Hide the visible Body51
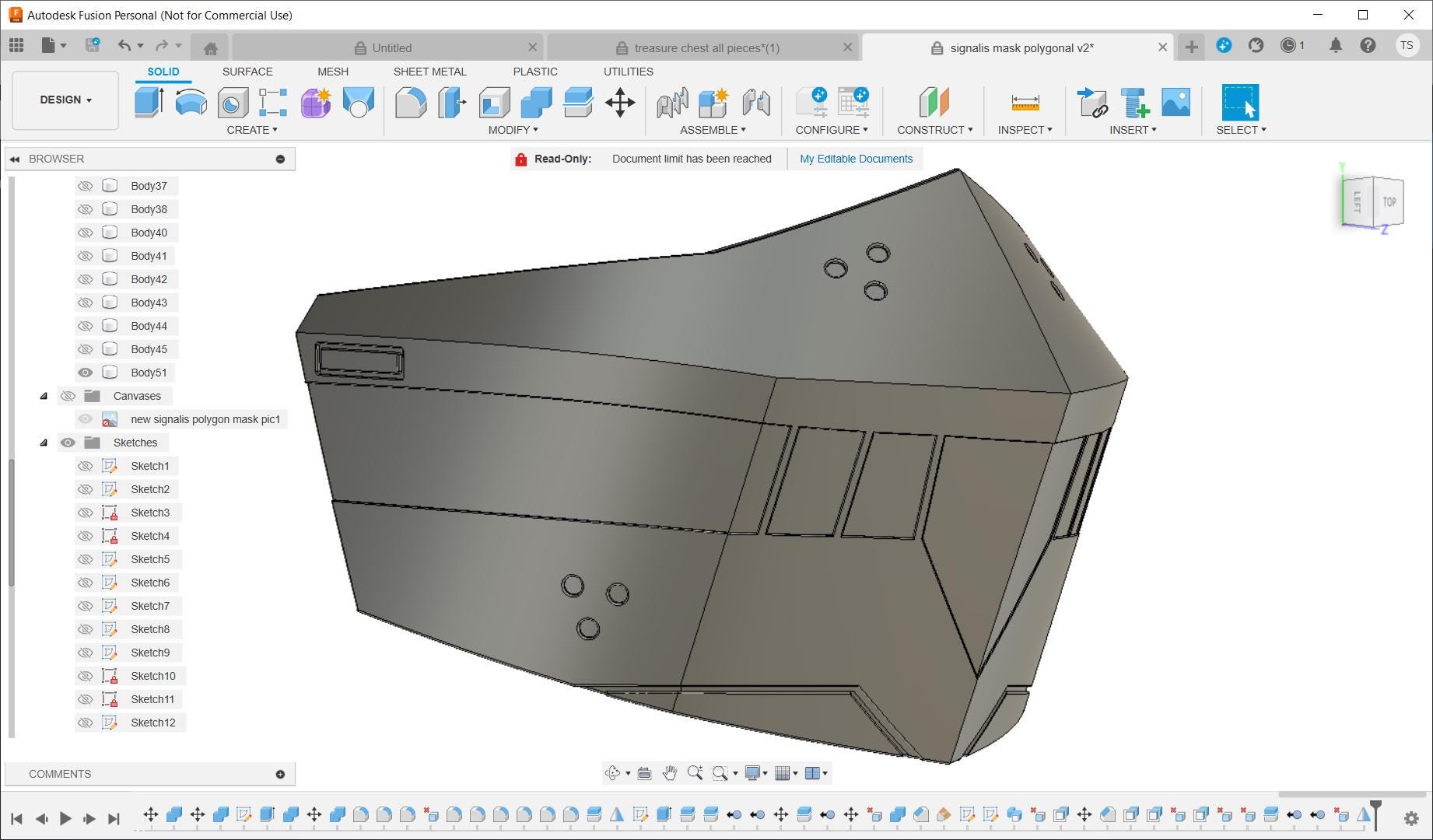The width and height of the screenshot is (1433, 840). 86,373
